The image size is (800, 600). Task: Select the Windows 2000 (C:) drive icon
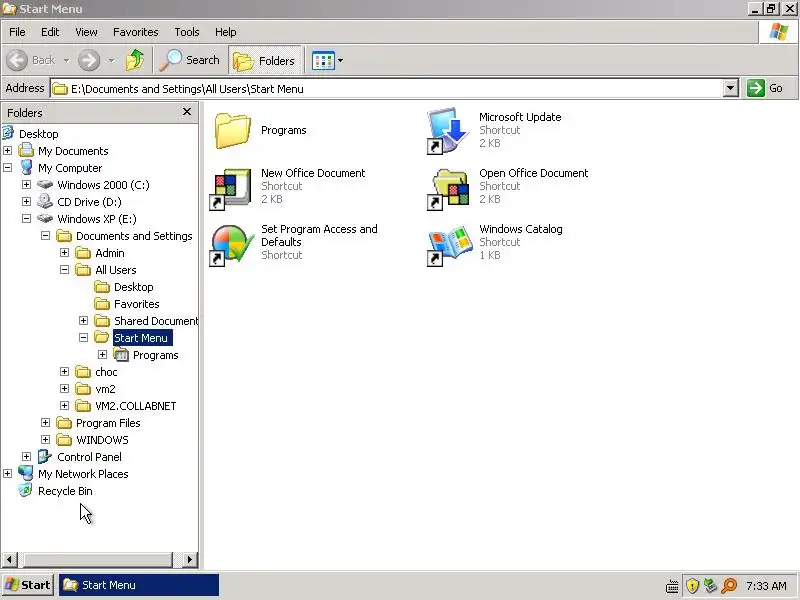point(45,185)
